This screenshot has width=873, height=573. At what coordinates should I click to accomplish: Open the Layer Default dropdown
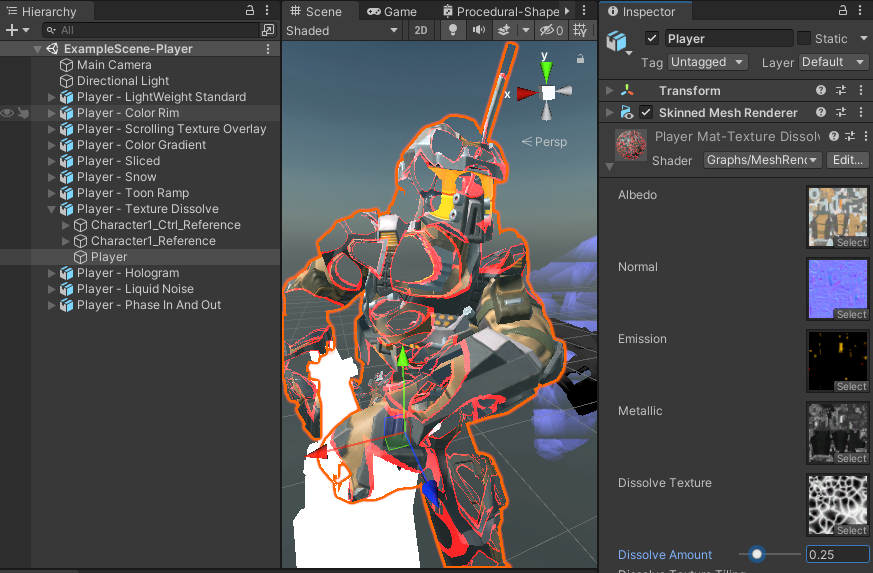833,62
